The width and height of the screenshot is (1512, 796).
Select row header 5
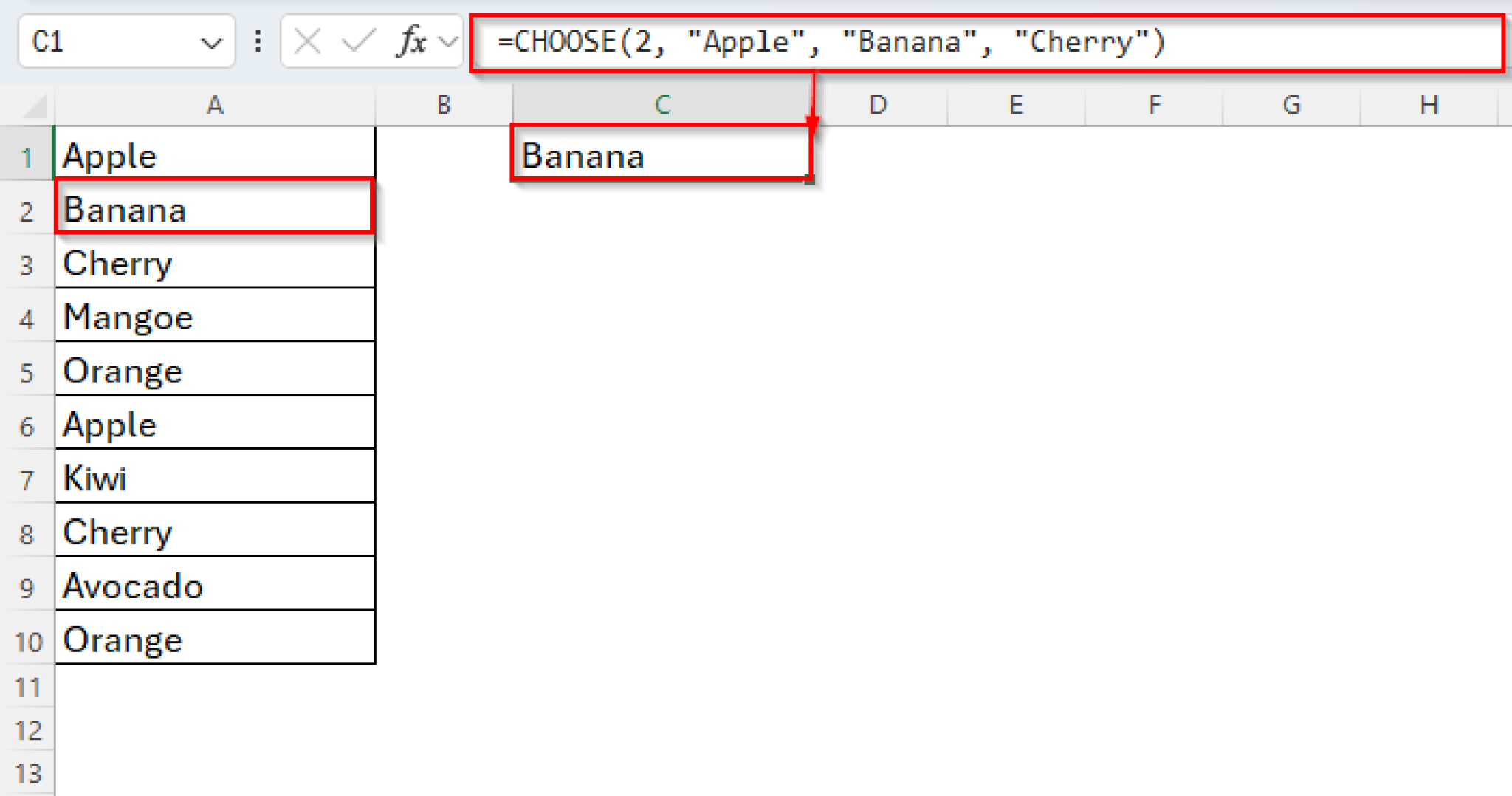tap(27, 371)
